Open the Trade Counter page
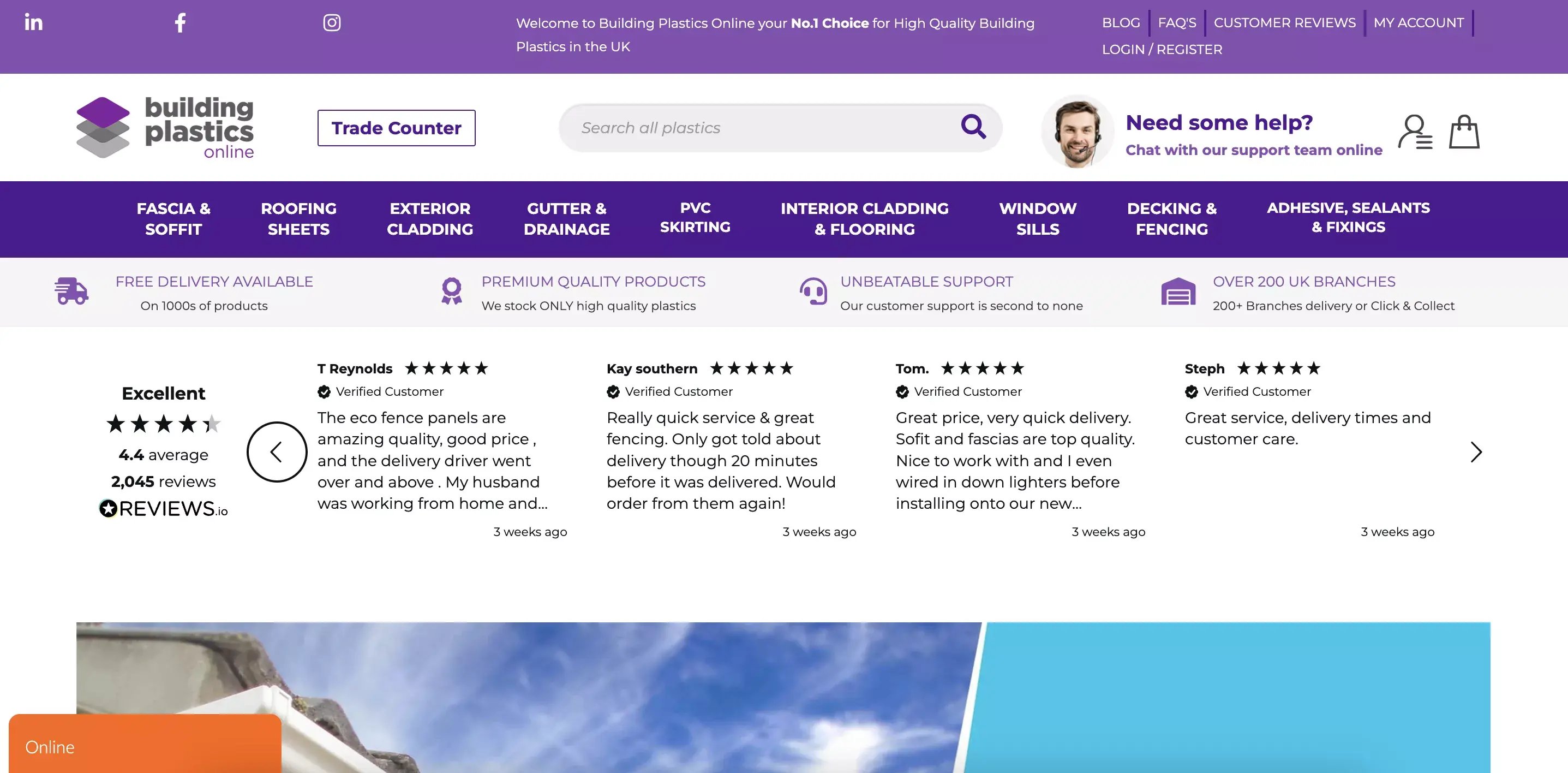 [x=396, y=128]
